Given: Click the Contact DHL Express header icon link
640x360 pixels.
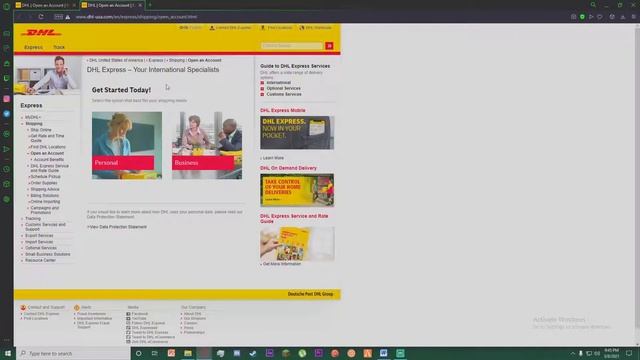Looking at the screenshot, I should pyautogui.click(x=230, y=28).
